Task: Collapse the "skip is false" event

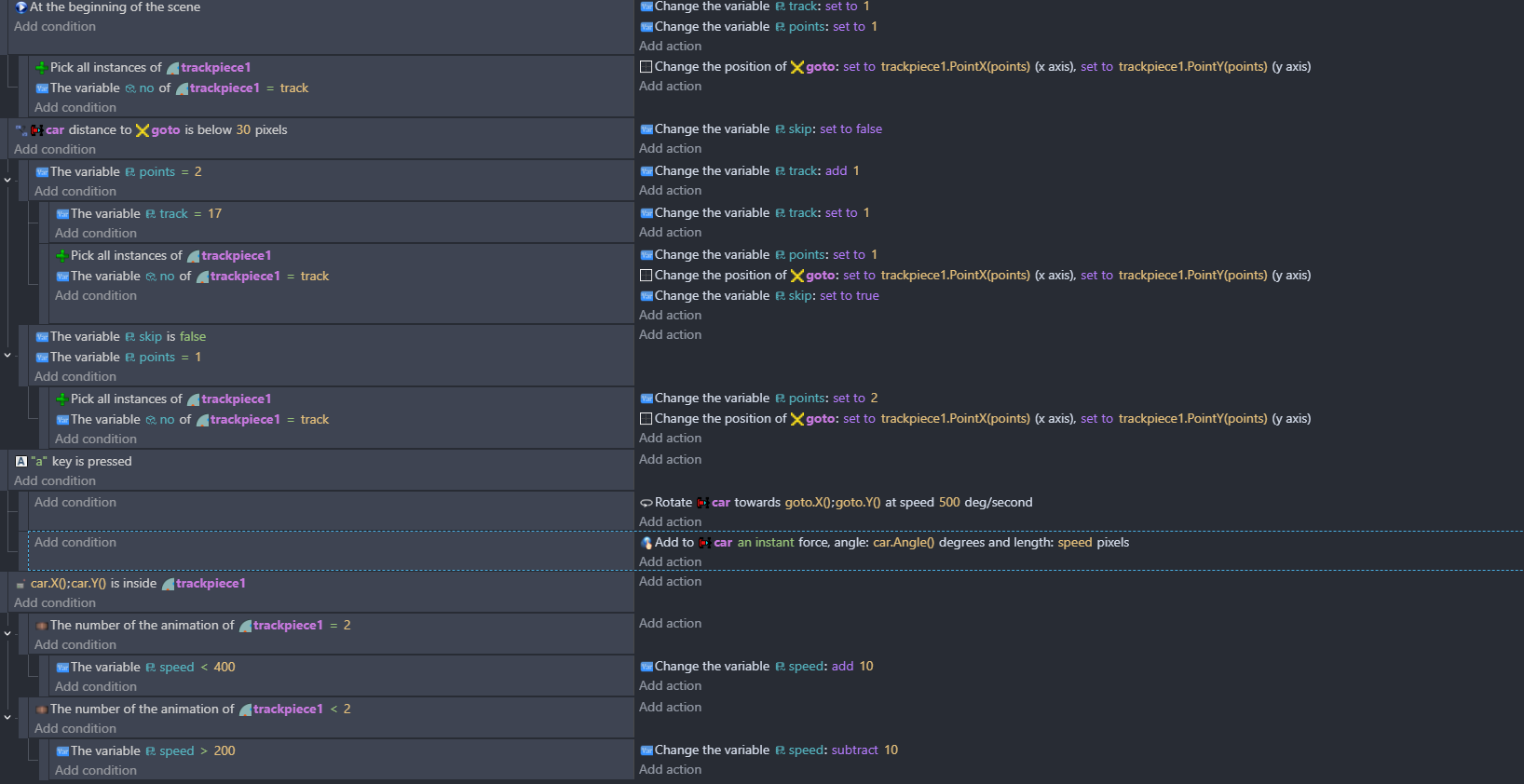Action: click(7, 356)
